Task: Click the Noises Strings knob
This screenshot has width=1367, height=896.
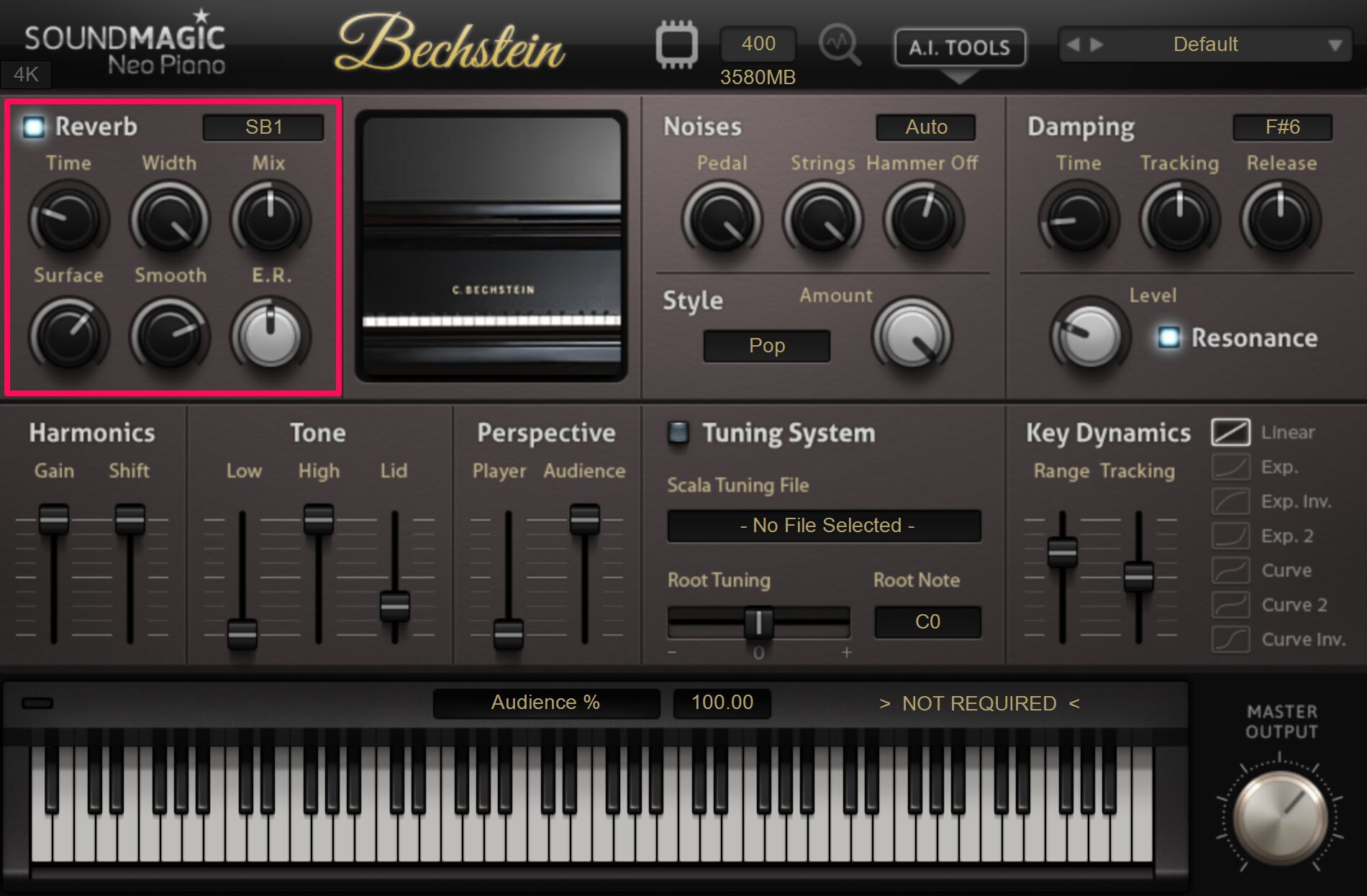Action: tap(822, 219)
